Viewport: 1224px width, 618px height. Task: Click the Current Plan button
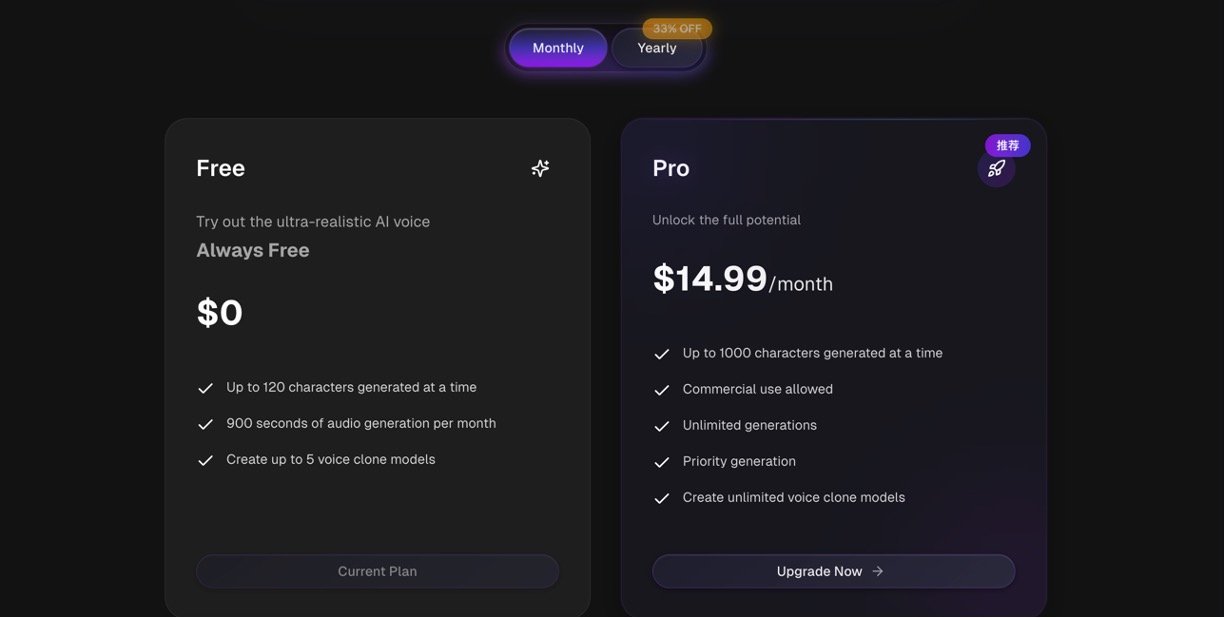(x=377, y=571)
